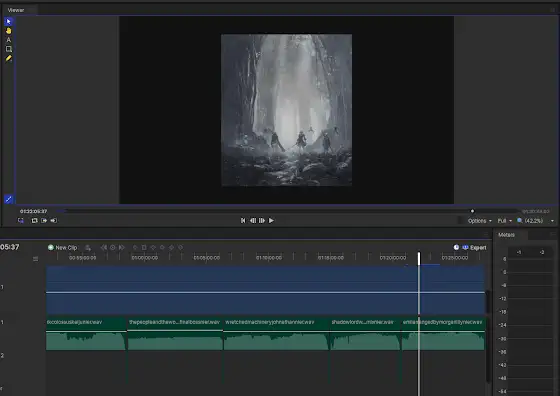
Task: Switch to the Meters tab
Action: pyautogui.click(x=506, y=235)
